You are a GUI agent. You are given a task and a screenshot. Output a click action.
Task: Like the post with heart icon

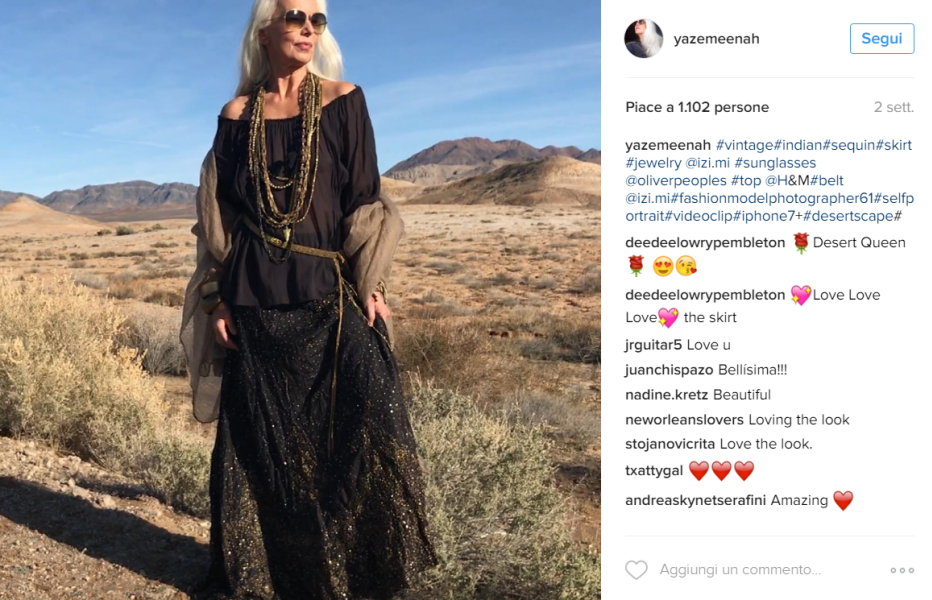click(636, 570)
